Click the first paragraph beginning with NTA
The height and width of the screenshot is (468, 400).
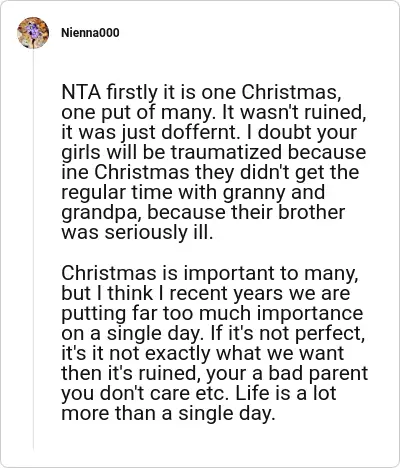click(214, 162)
